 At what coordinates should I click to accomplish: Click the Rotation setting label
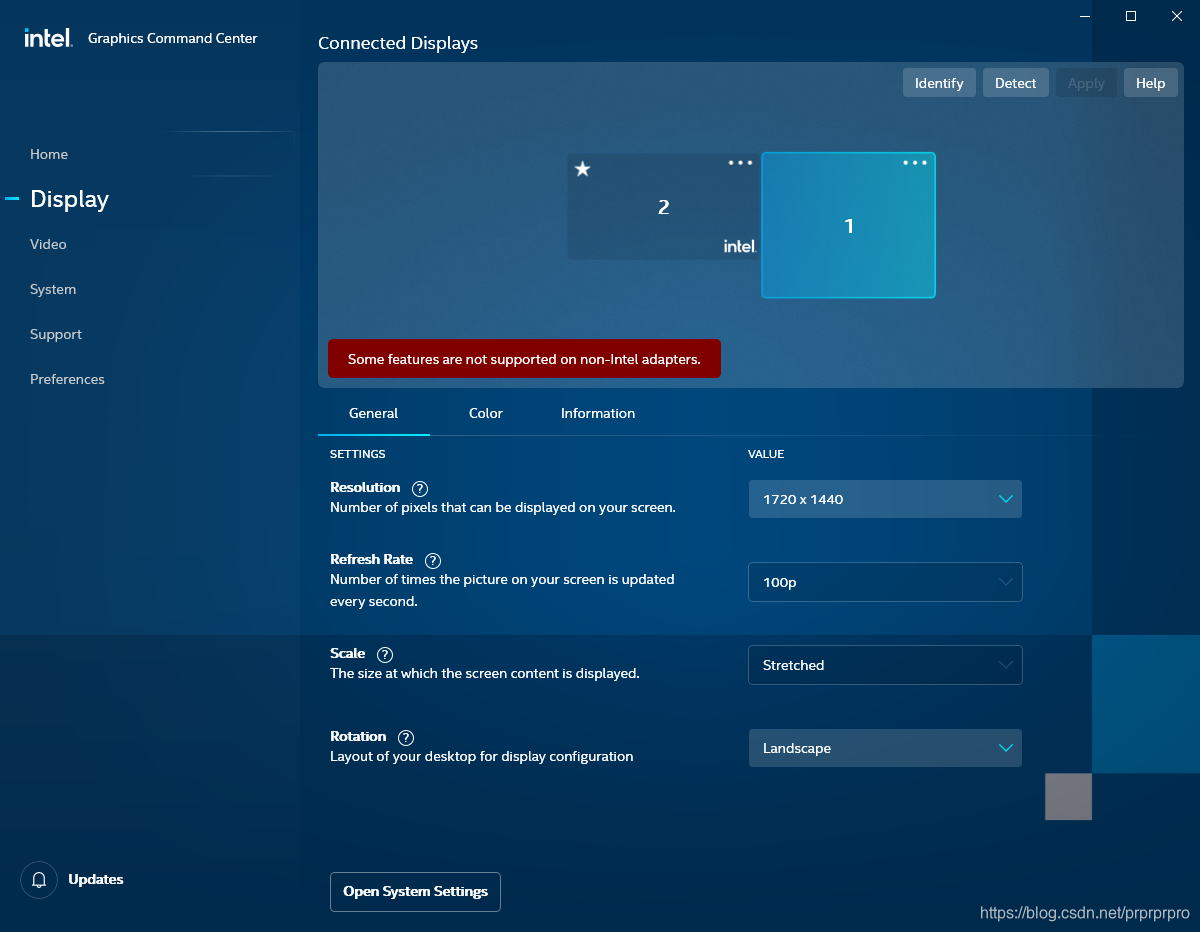pyautogui.click(x=358, y=737)
